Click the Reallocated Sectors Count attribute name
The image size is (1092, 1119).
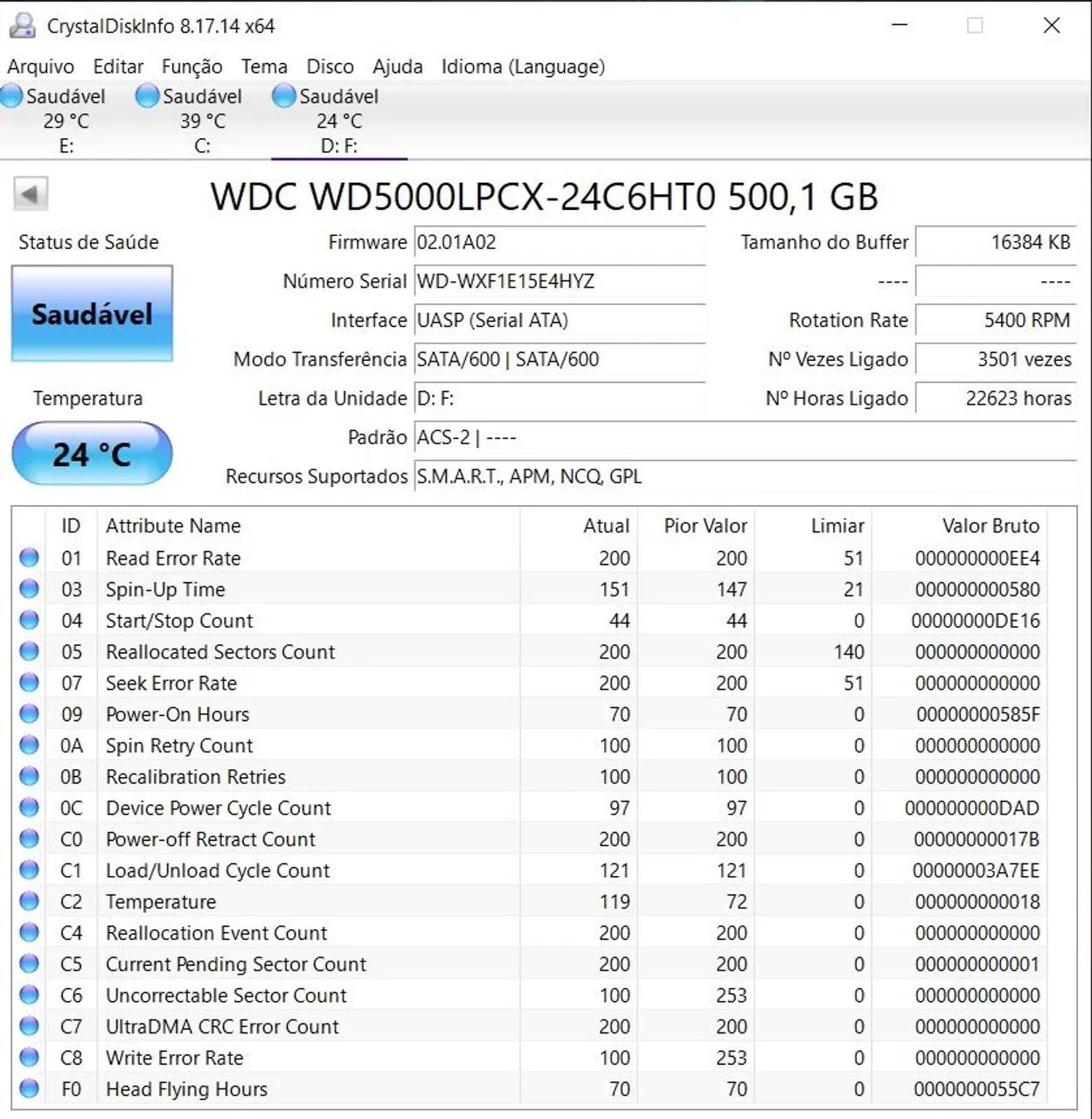pos(220,652)
